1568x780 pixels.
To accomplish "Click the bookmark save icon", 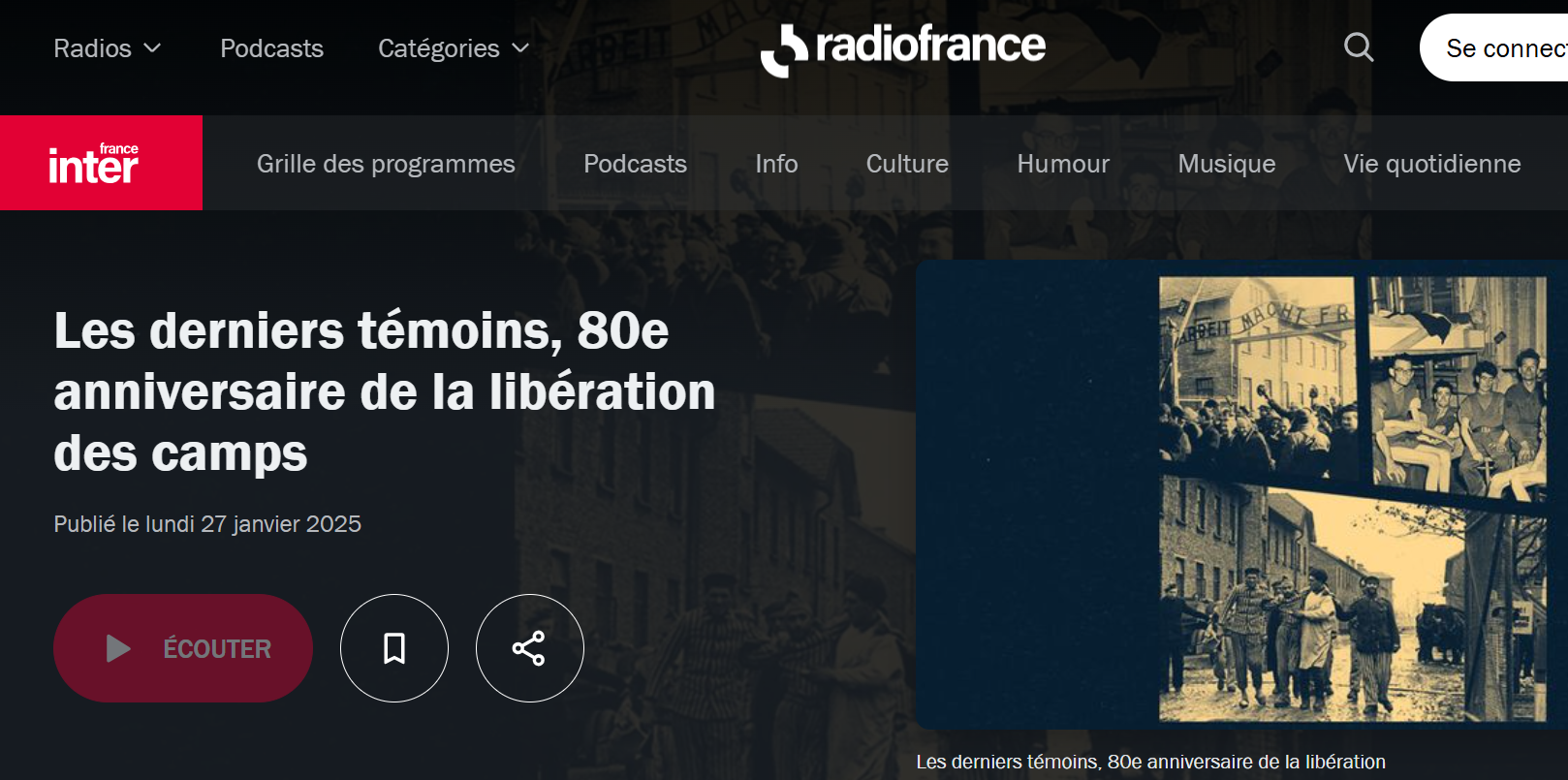I will [x=394, y=648].
